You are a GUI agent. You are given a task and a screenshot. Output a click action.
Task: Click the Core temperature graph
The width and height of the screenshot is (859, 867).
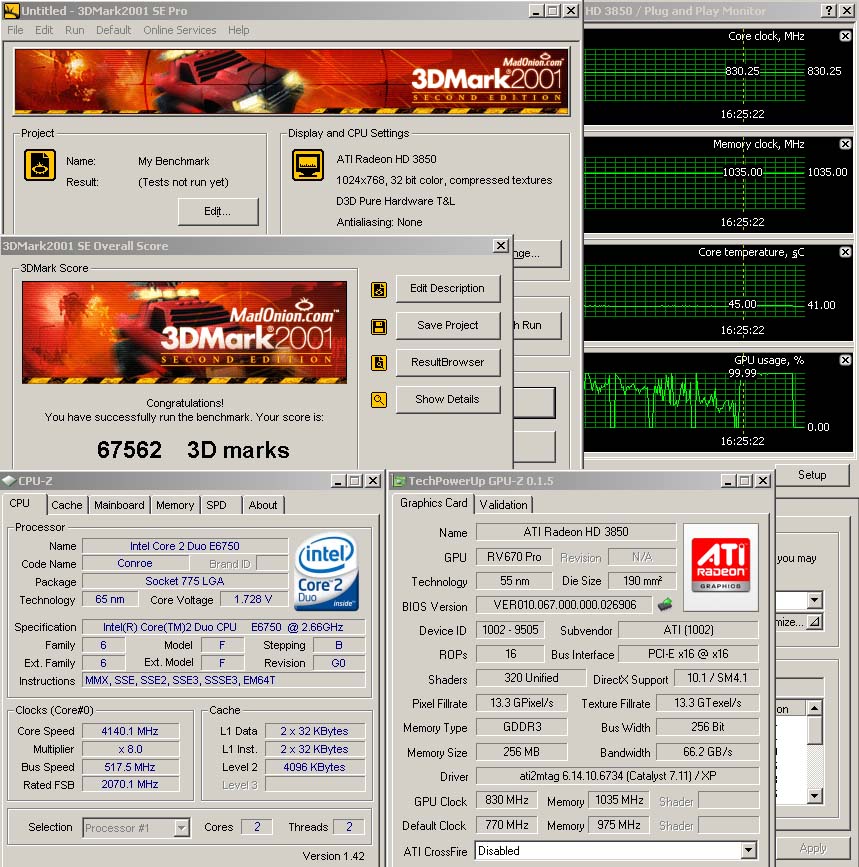pos(717,294)
